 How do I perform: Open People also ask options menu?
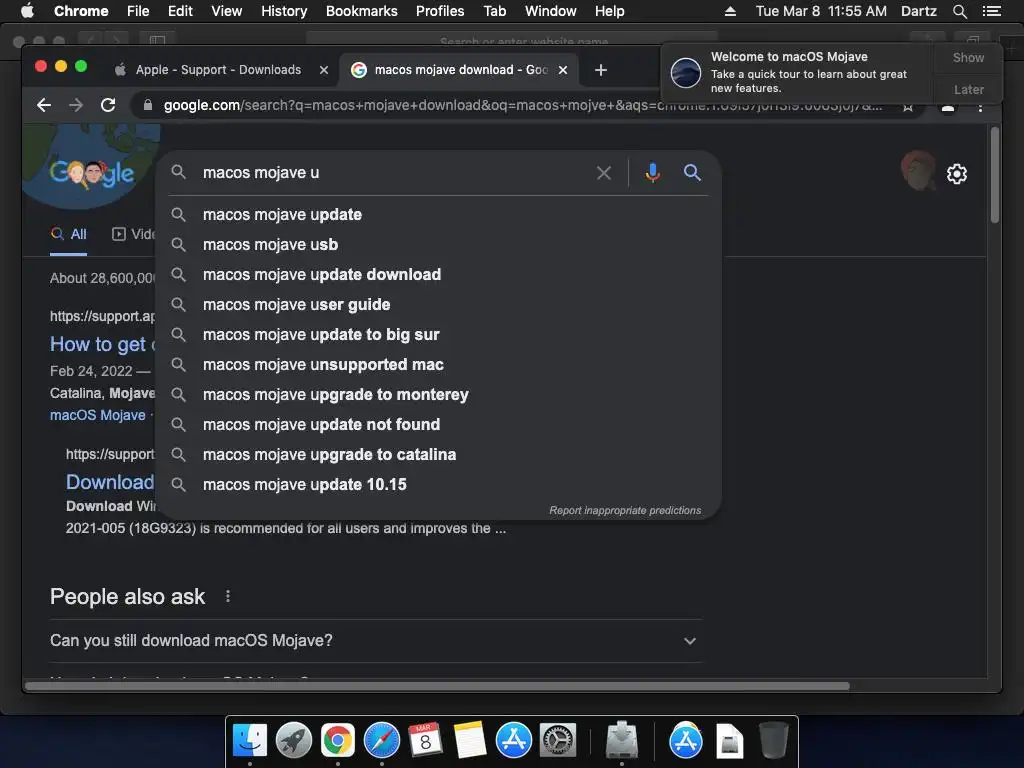point(228,596)
